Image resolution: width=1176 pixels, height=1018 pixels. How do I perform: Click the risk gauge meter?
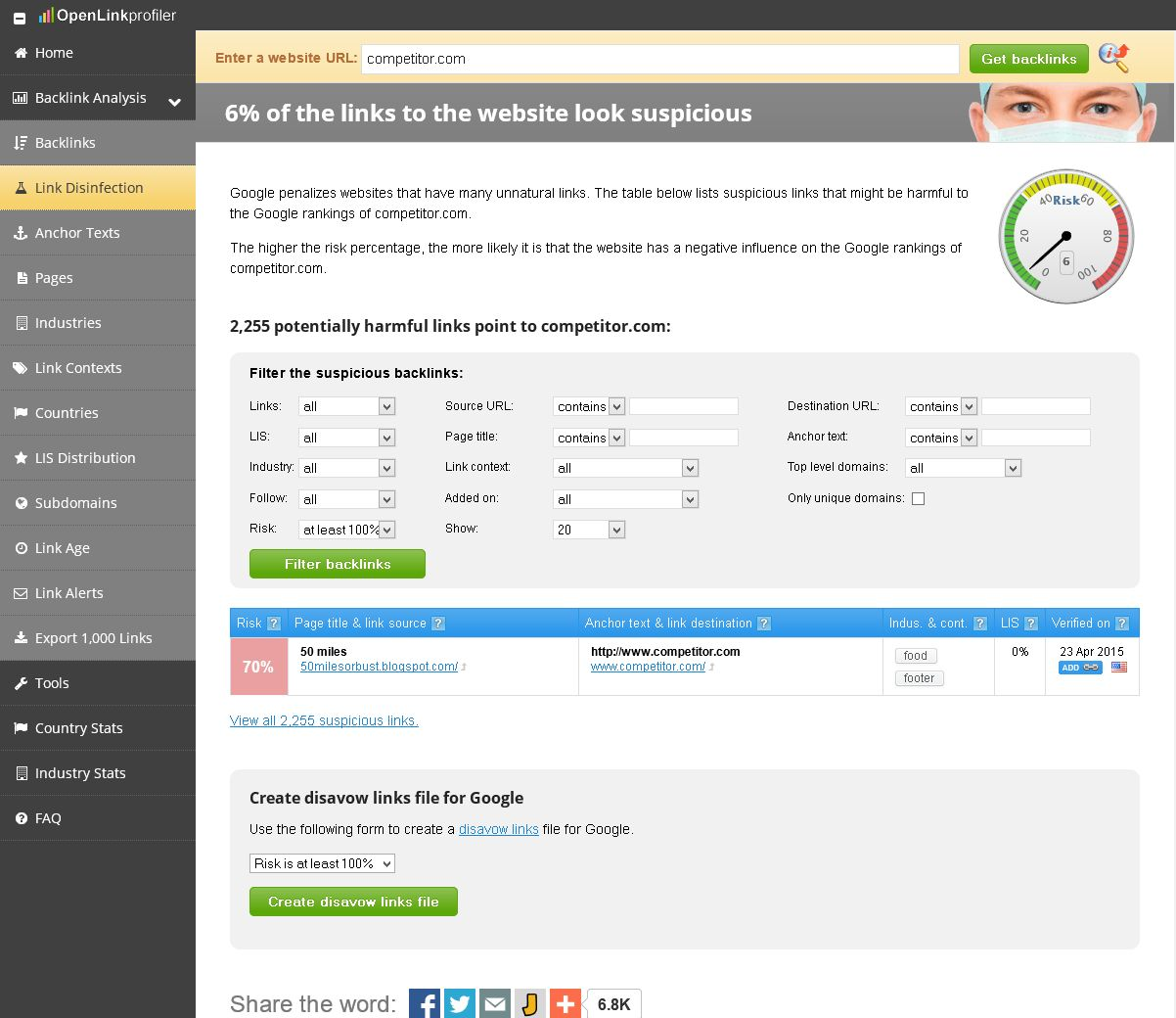click(x=1066, y=236)
